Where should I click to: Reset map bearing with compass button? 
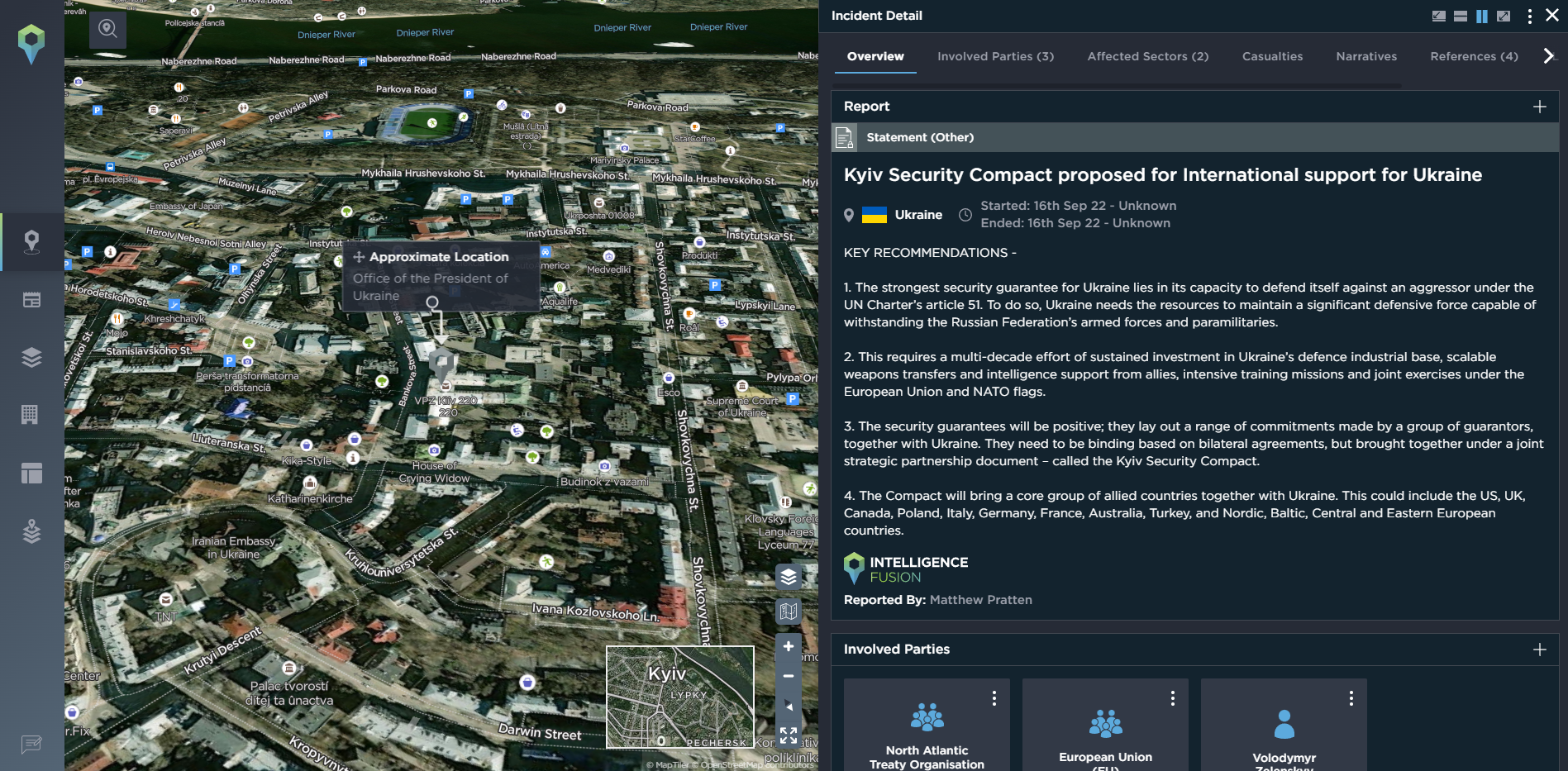point(789,706)
